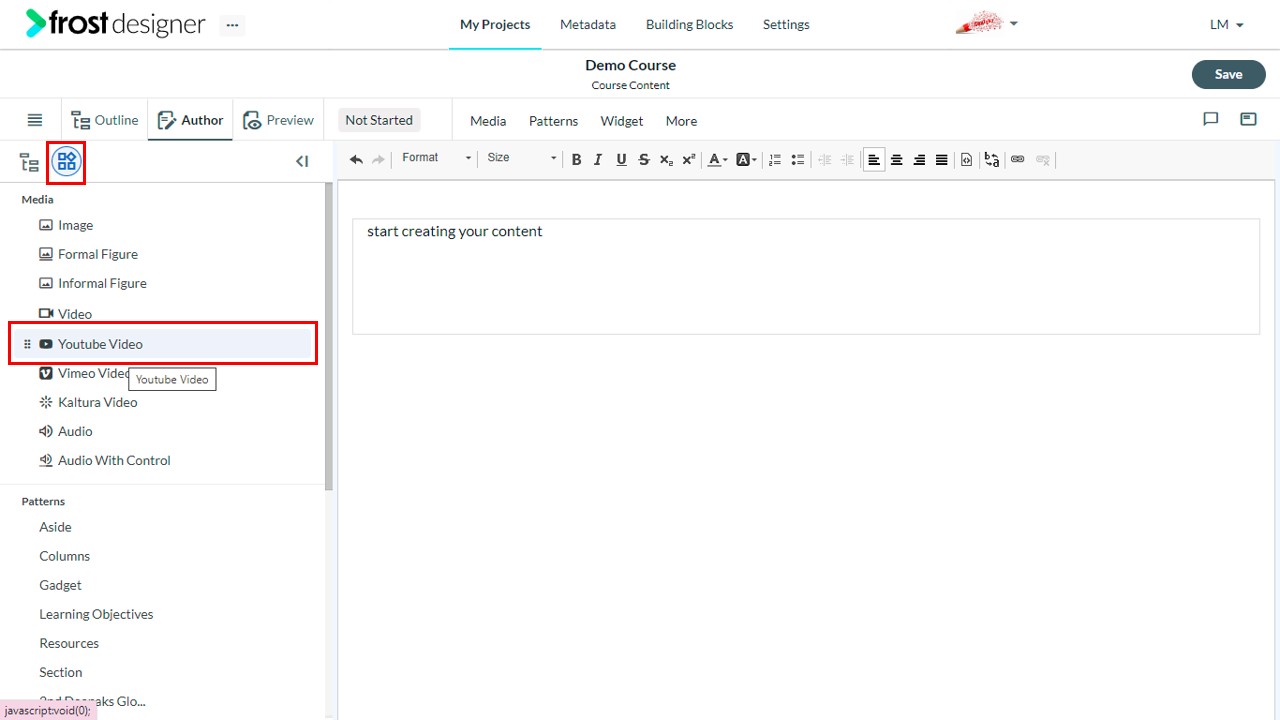1280x720 pixels.
Task: Insert a numbered list
Action: (x=775, y=160)
